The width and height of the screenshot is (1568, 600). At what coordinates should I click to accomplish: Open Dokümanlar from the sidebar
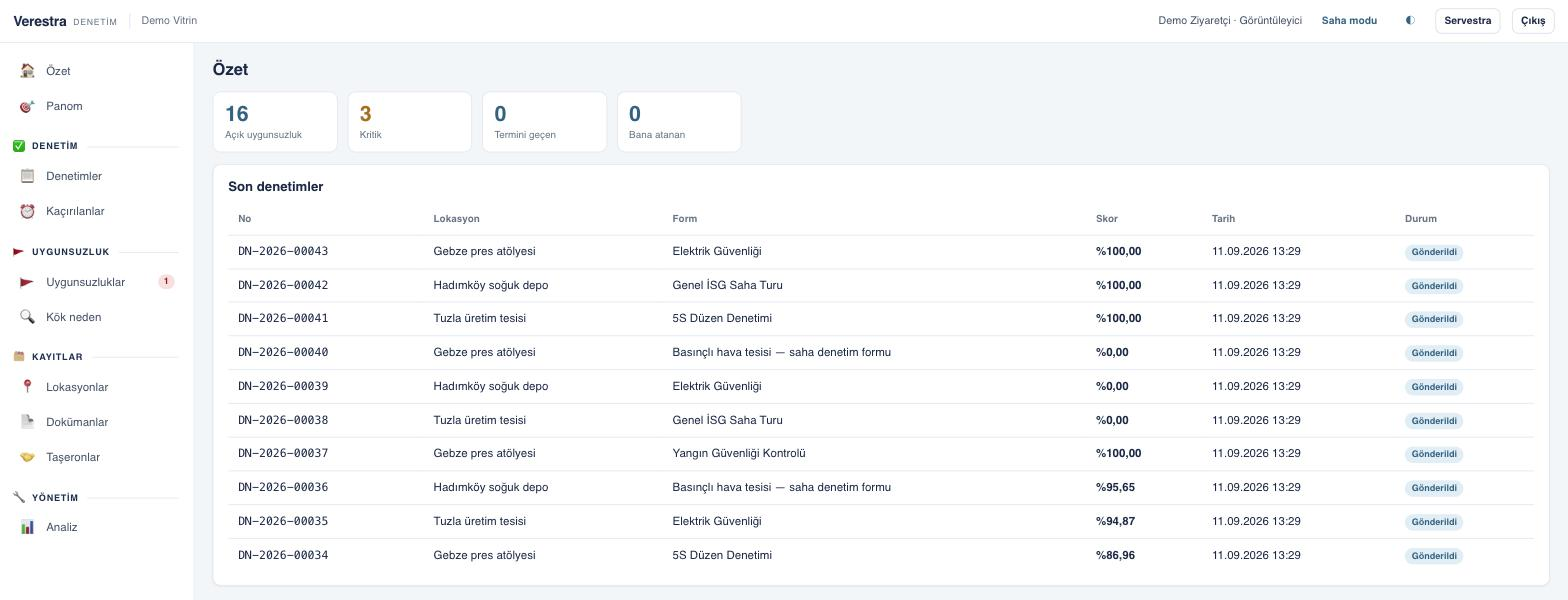96,422
